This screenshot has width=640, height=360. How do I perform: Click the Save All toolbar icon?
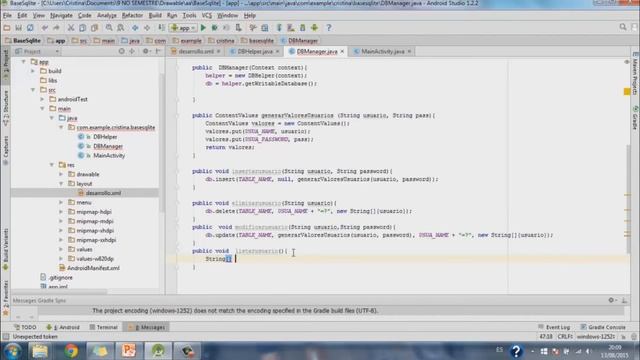(18, 28)
